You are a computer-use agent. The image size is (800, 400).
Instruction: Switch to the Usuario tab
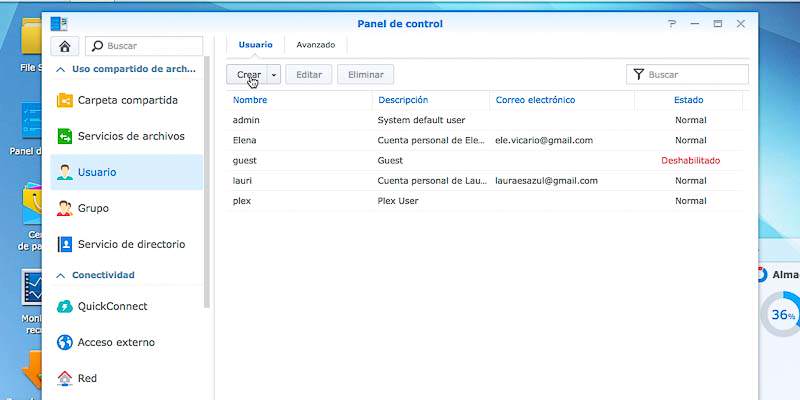(x=256, y=45)
